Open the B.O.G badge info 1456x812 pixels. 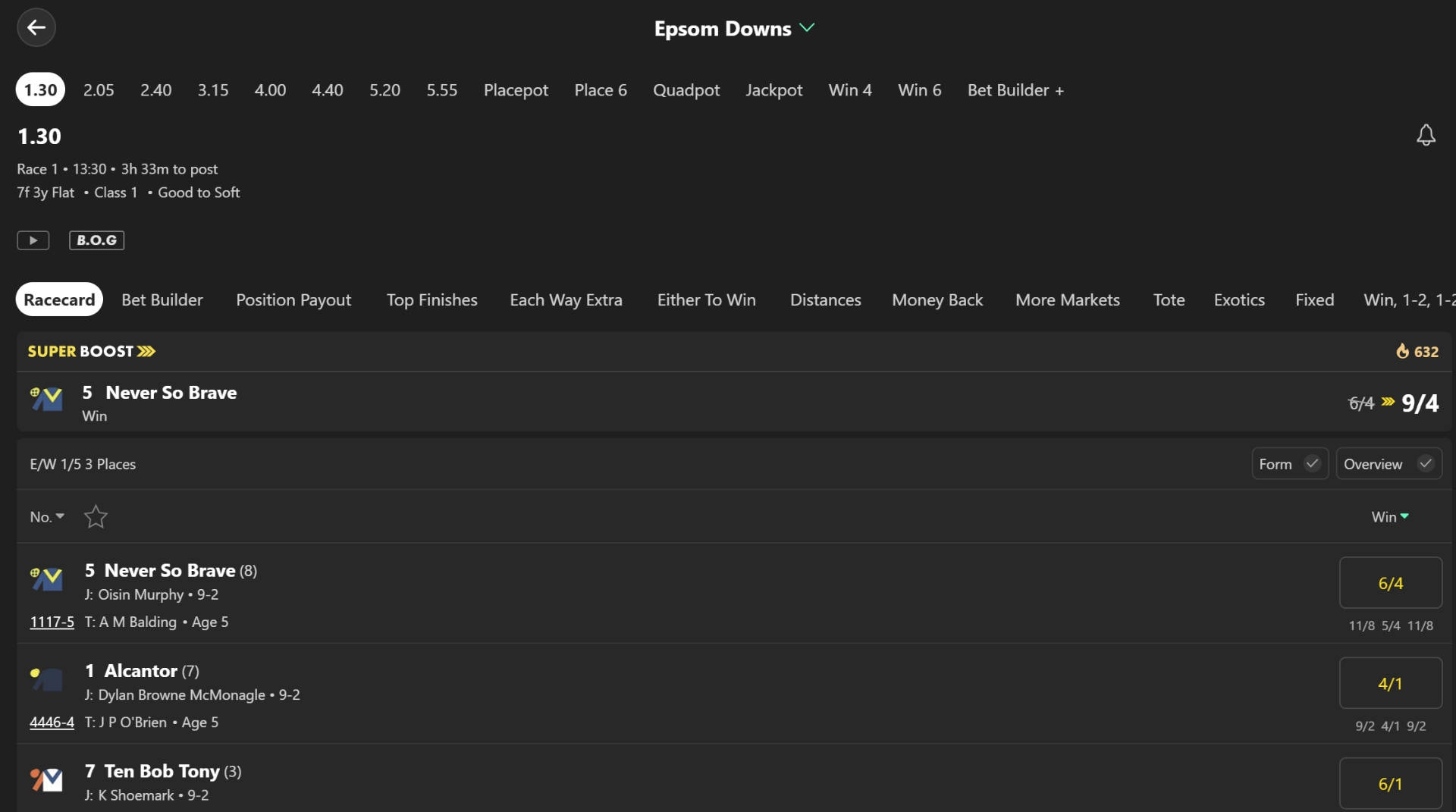[x=97, y=240]
